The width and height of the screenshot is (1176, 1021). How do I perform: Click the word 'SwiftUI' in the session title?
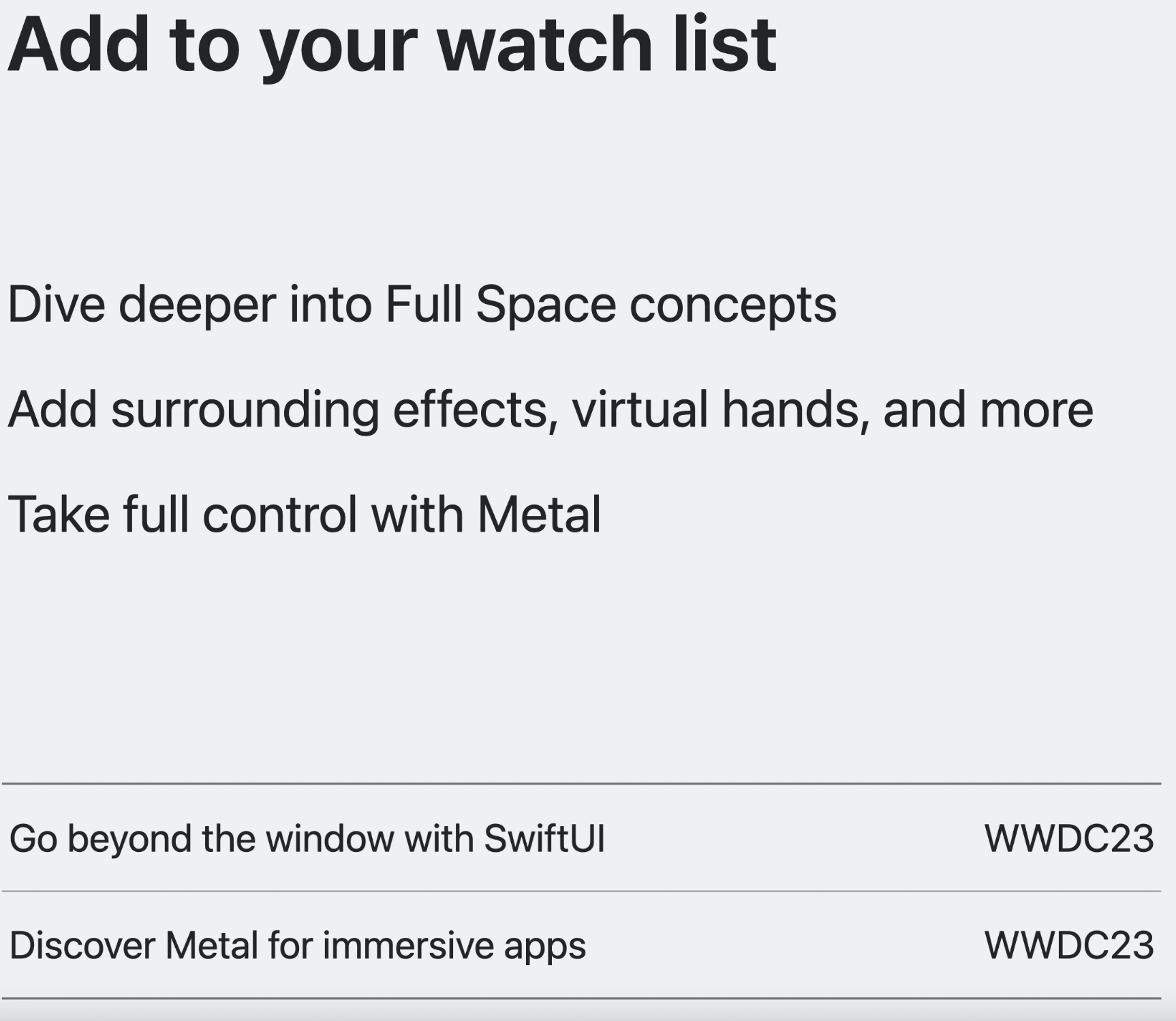[x=544, y=838]
